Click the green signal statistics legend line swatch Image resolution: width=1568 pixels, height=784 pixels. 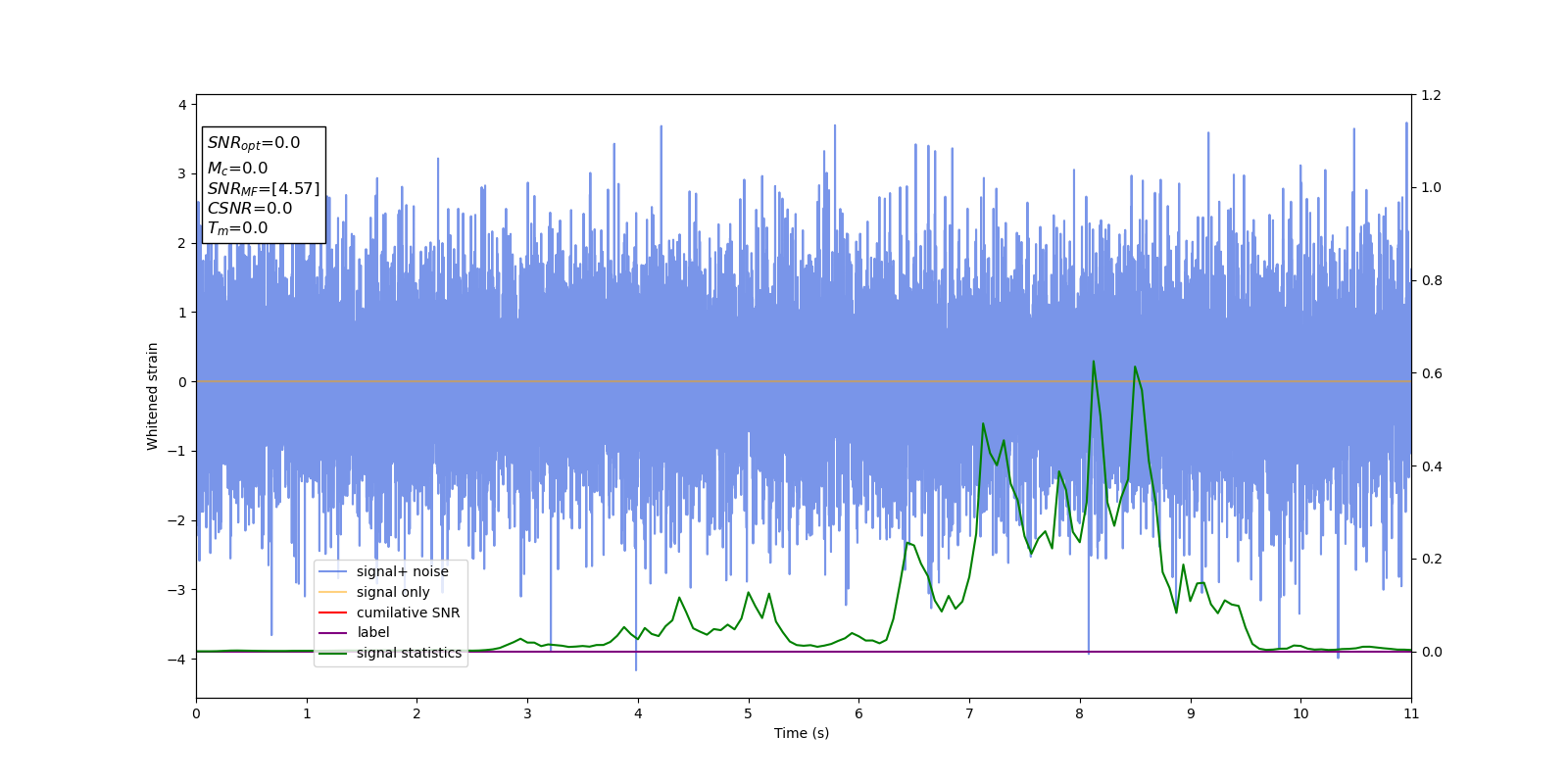coord(333,653)
